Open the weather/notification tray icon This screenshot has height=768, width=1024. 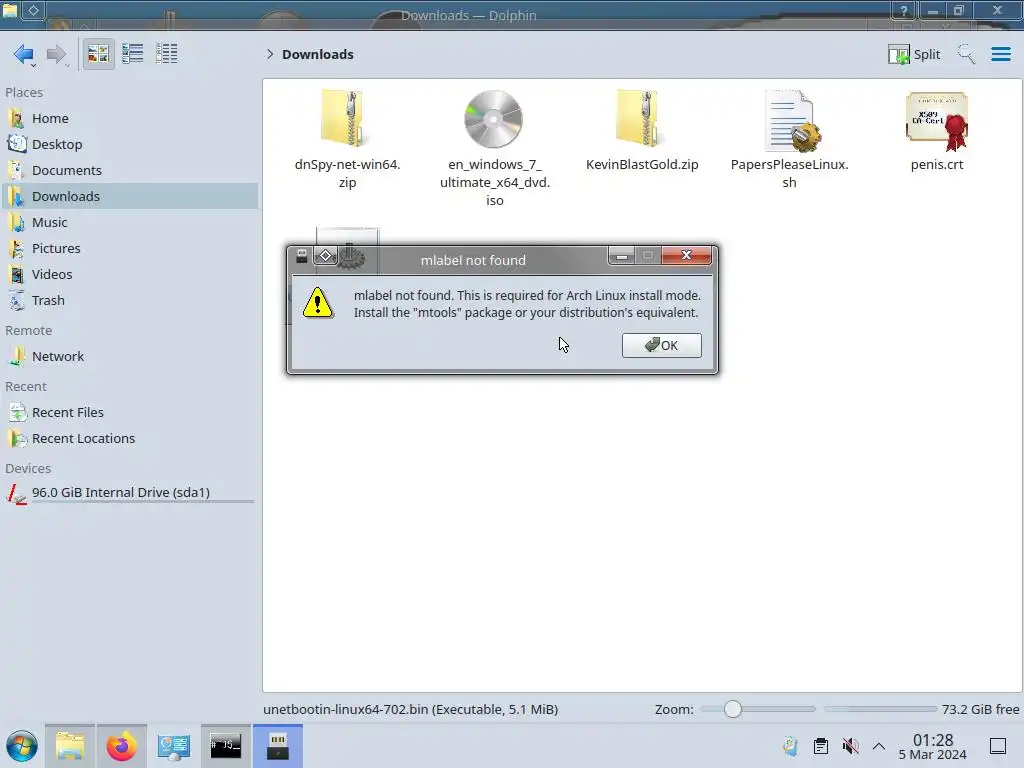click(791, 746)
